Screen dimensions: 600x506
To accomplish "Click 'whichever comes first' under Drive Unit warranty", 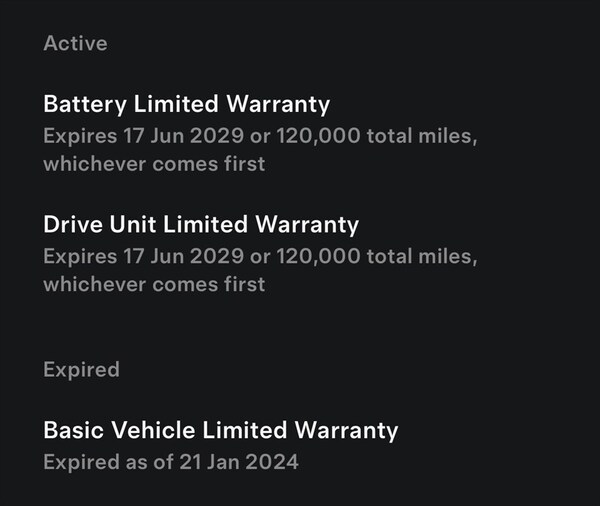I will coord(154,284).
